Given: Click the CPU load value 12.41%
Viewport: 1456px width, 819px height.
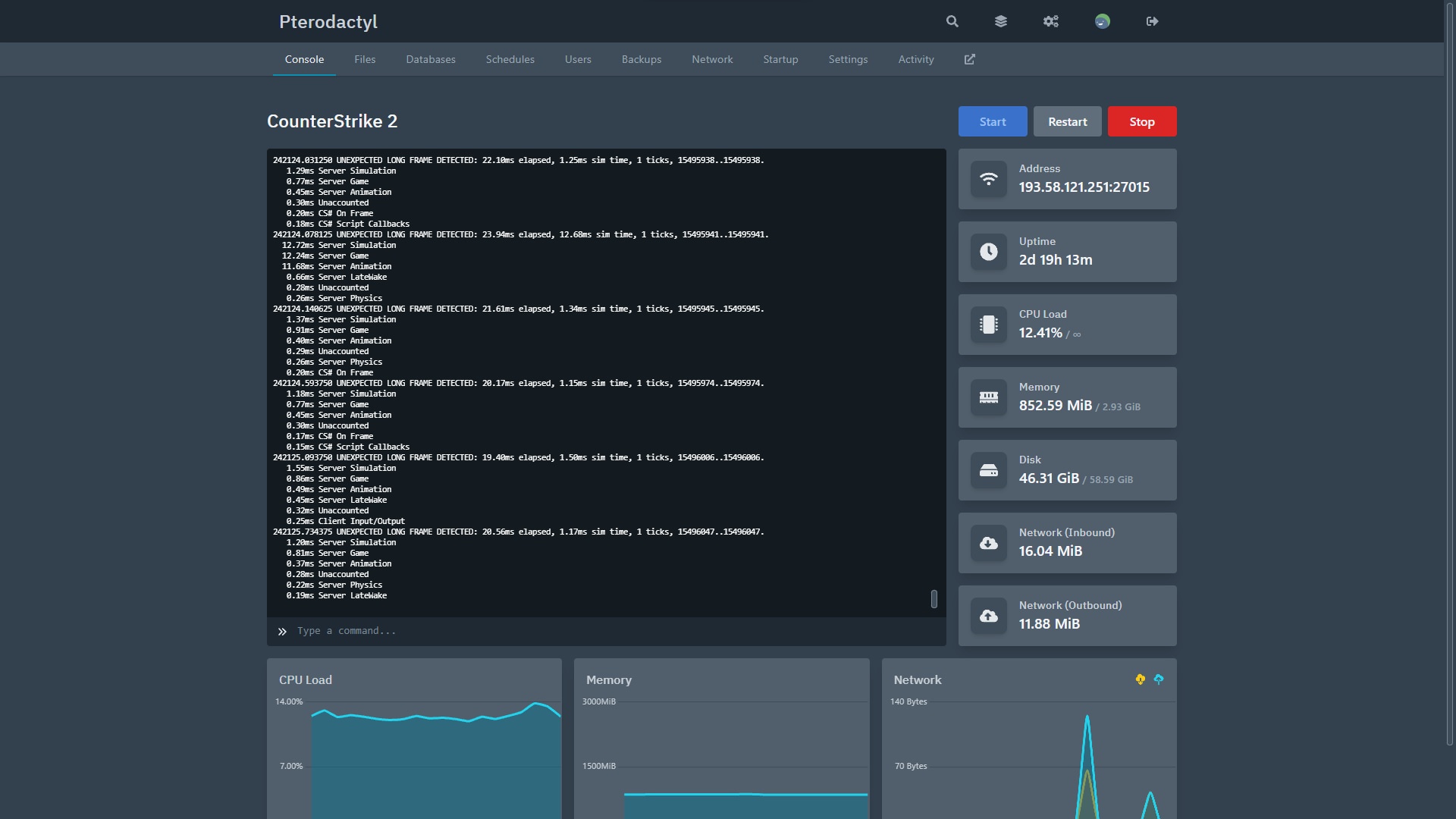Looking at the screenshot, I should [1040, 333].
